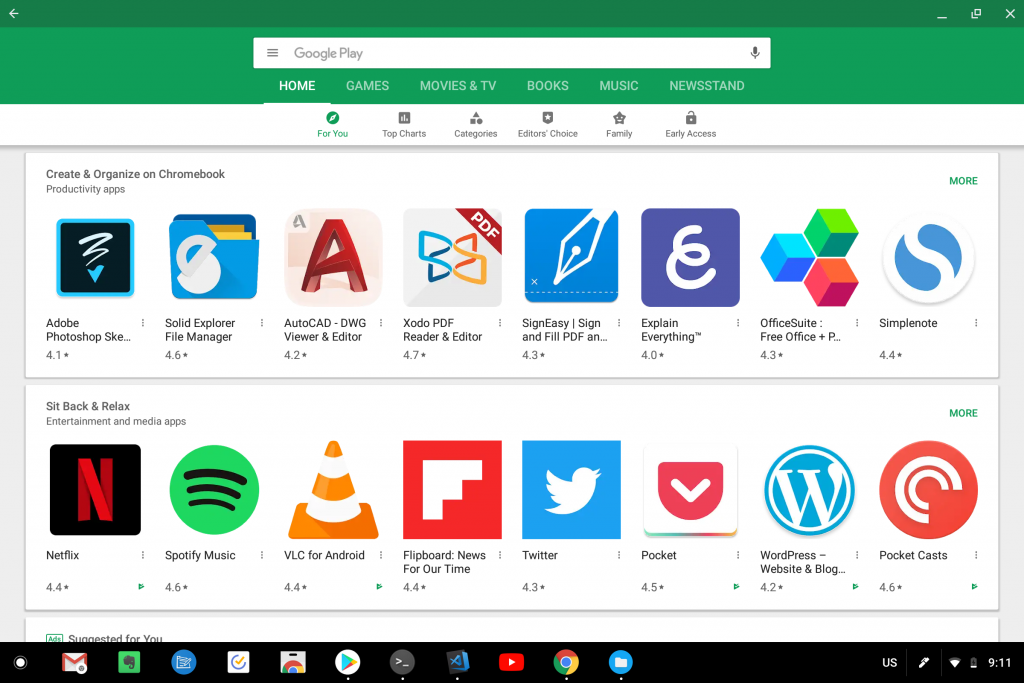Open the Flipboard app icon
The height and width of the screenshot is (683, 1024).
(452, 490)
